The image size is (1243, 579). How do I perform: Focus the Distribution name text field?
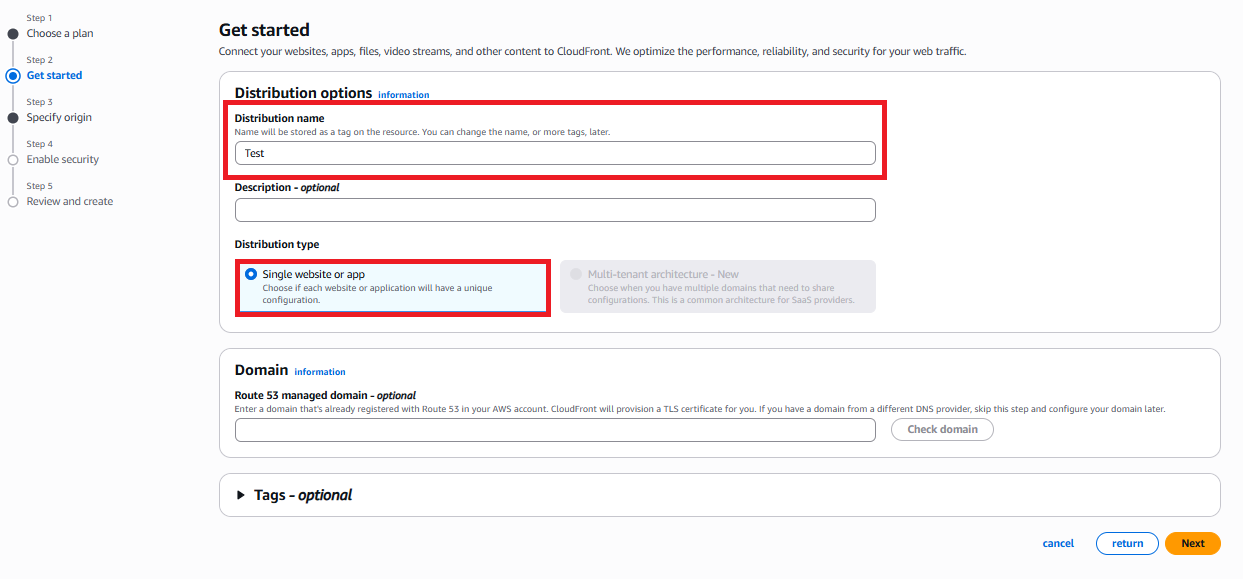tap(555, 153)
